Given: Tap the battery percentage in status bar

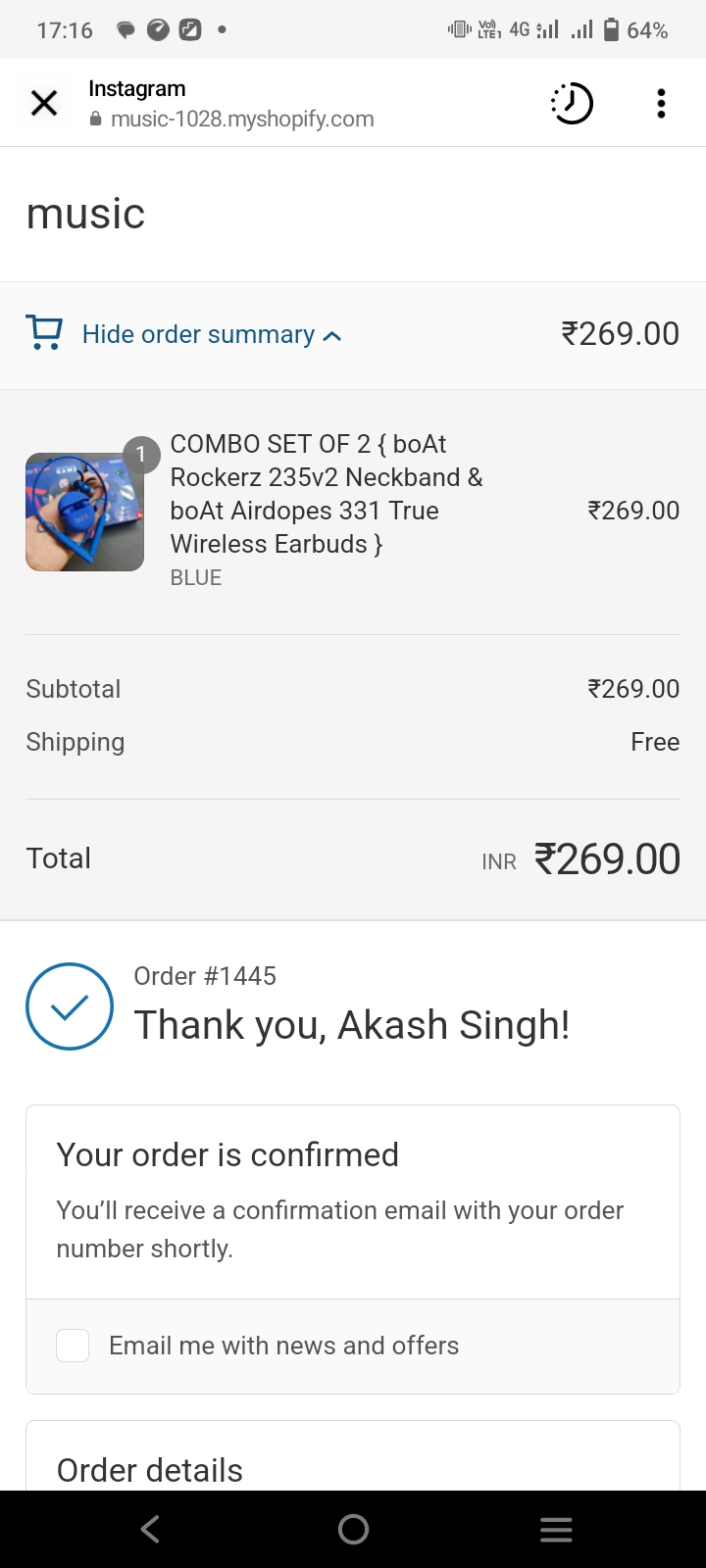Looking at the screenshot, I should click(647, 30).
